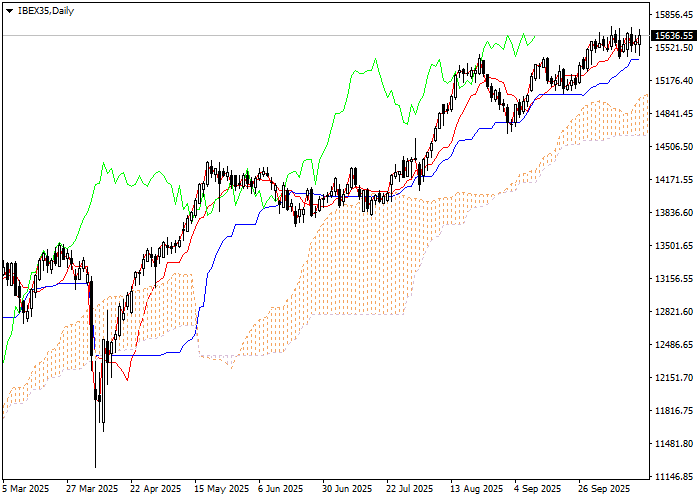This screenshot has height=500, width=700.
Task: Select the latest candlestick at chart right edge
Action: tap(640, 42)
